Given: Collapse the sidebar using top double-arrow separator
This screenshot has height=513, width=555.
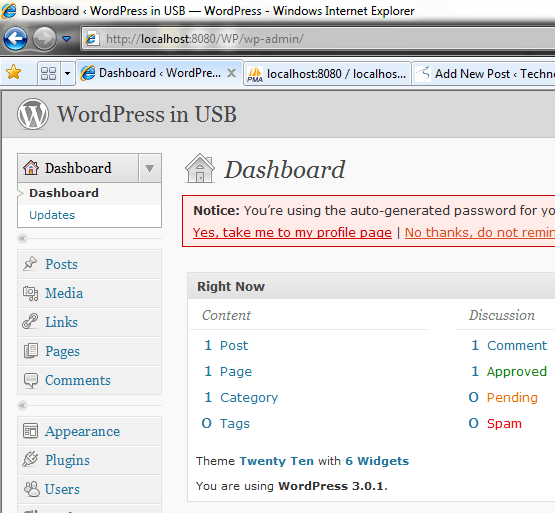Looking at the screenshot, I should [22, 238].
